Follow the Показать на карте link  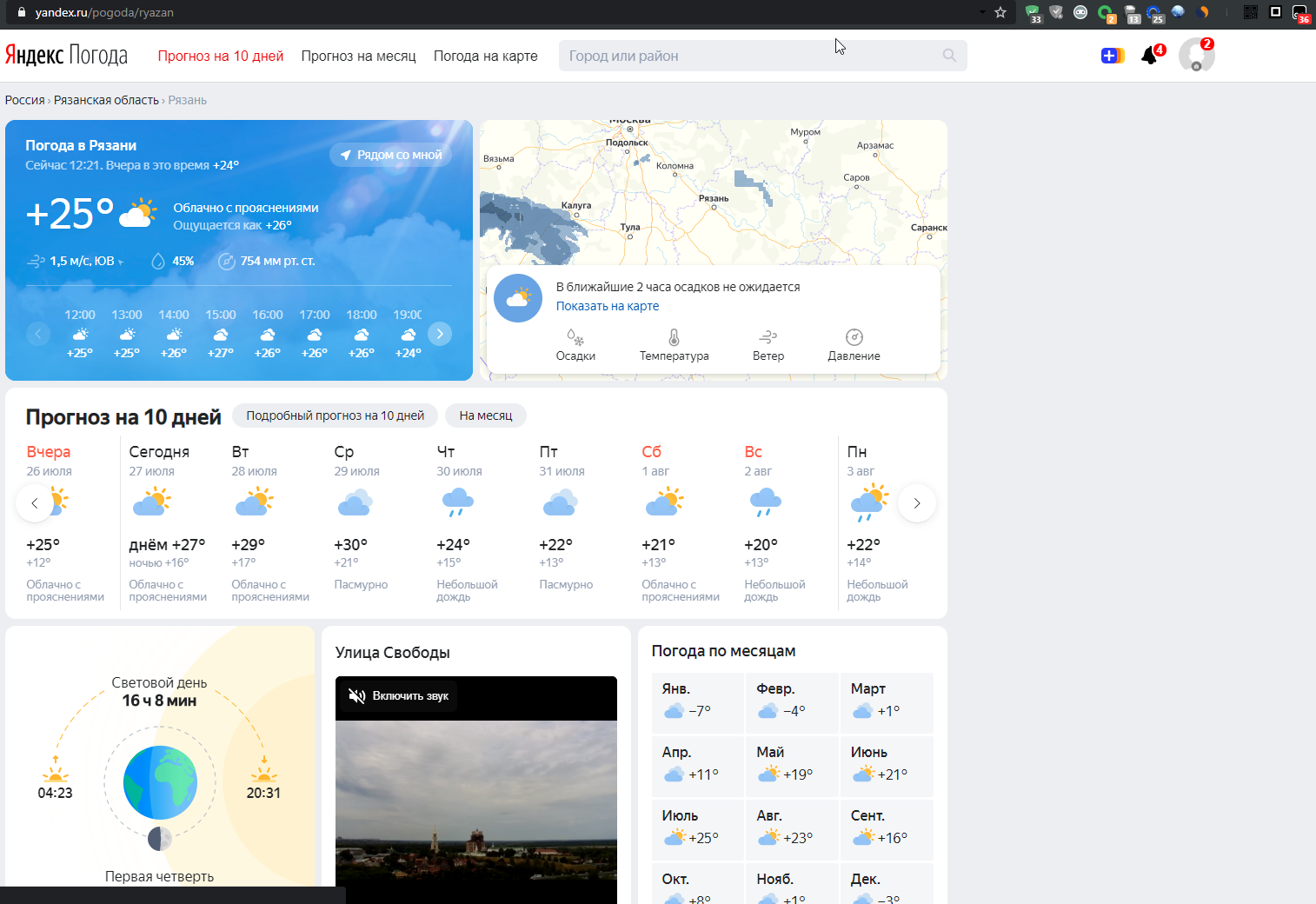pos(608,305)
